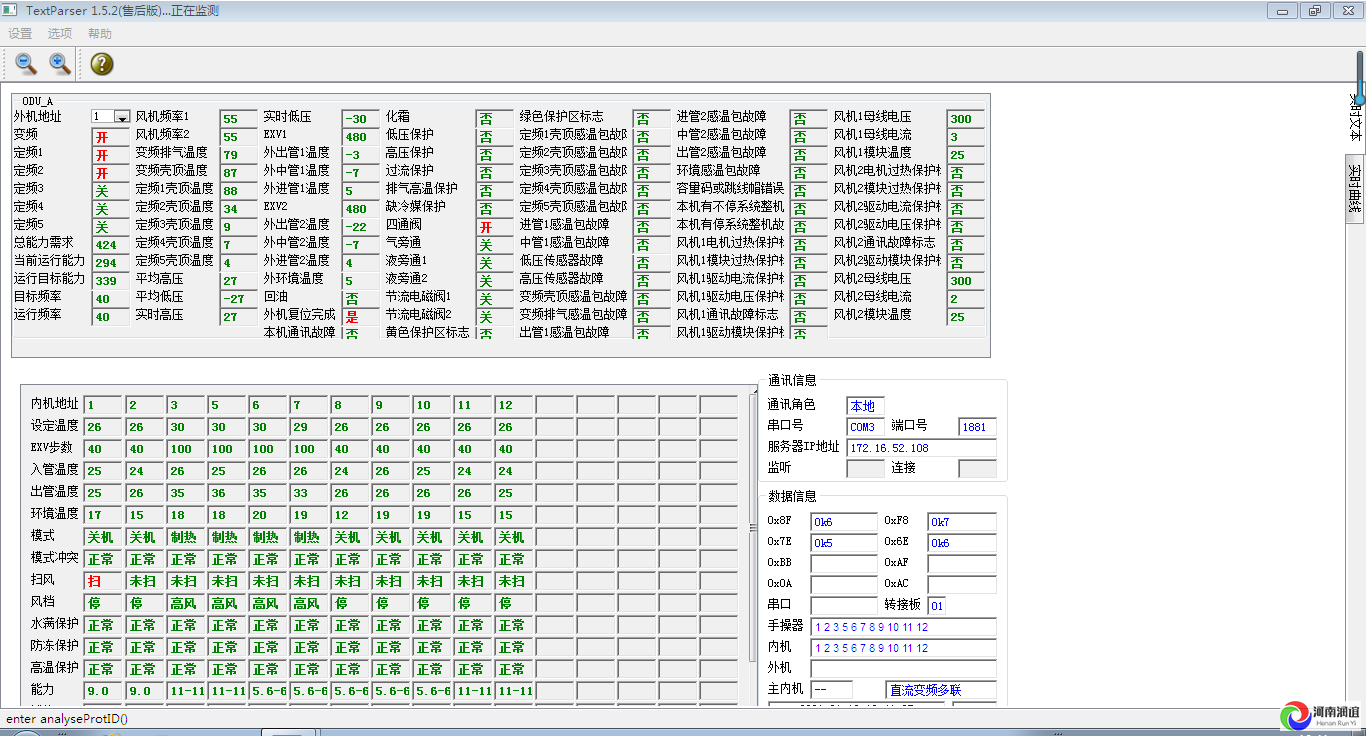Open the 设置 menu

click(x=20, y=34)
